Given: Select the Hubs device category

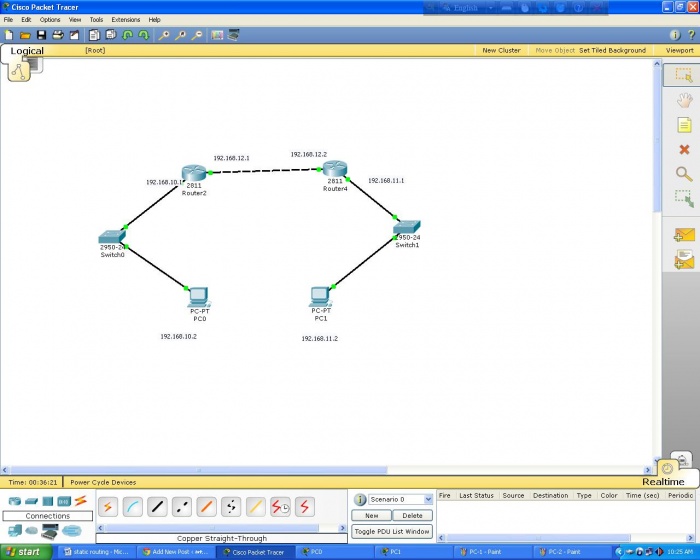Looking at the screenshot, I should coord(48,501).
